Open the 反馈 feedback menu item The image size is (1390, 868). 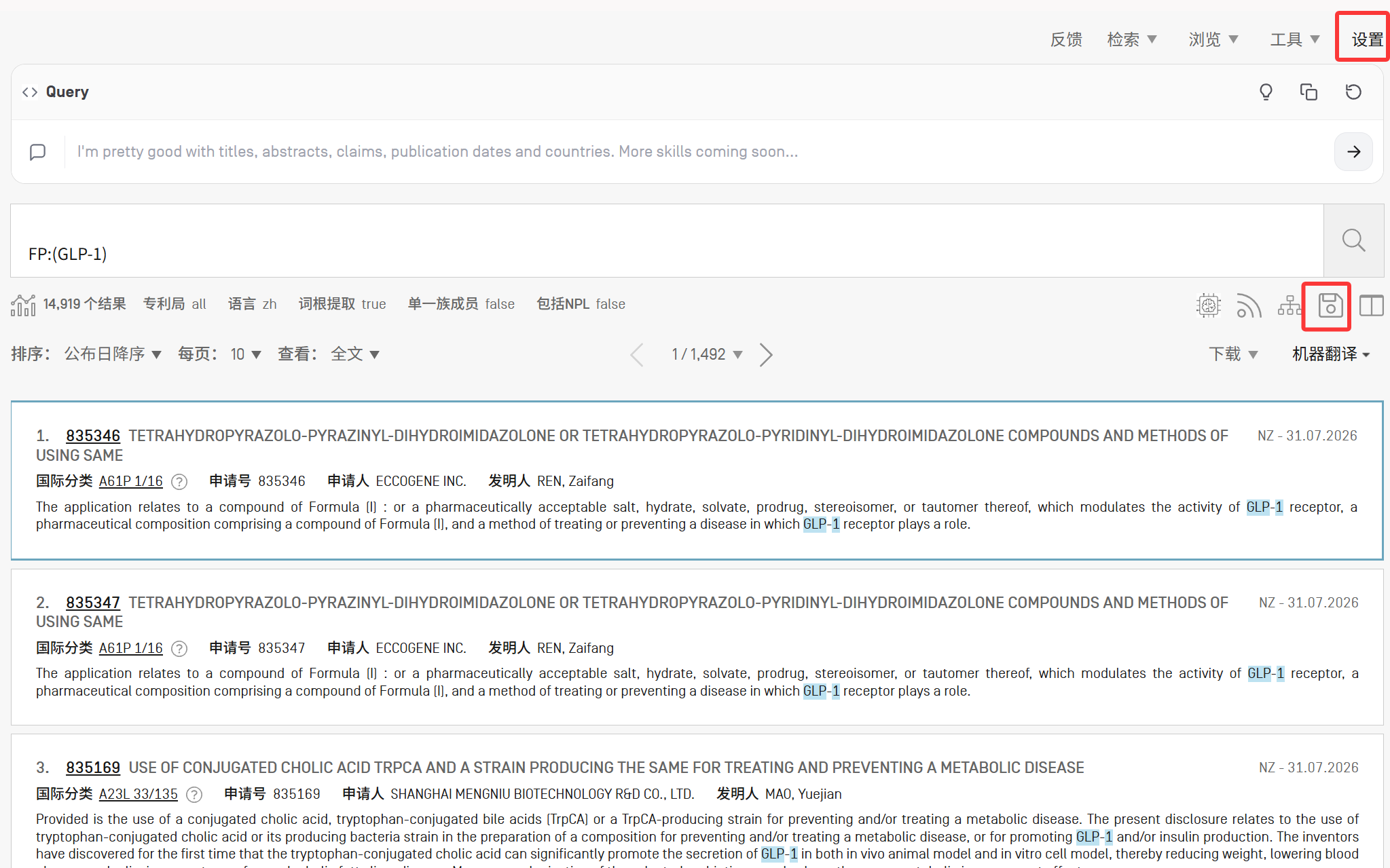point(1066,39)
